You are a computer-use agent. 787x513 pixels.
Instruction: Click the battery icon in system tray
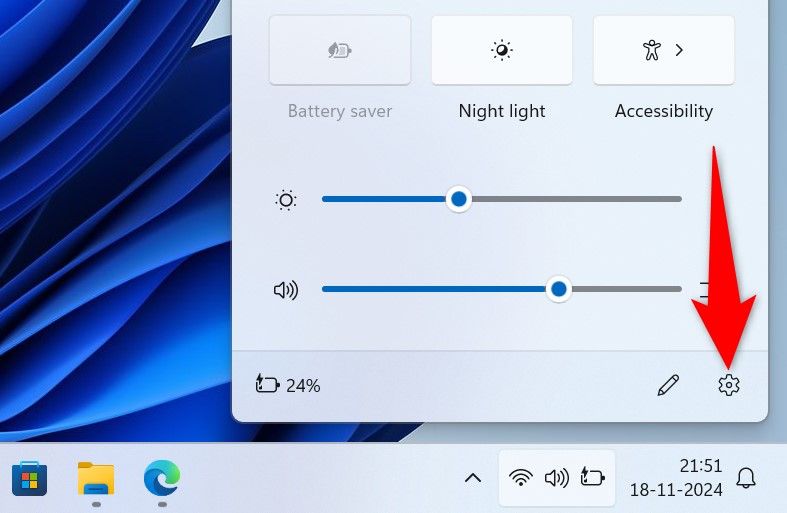pyautogui.click(x=592, y=478)
